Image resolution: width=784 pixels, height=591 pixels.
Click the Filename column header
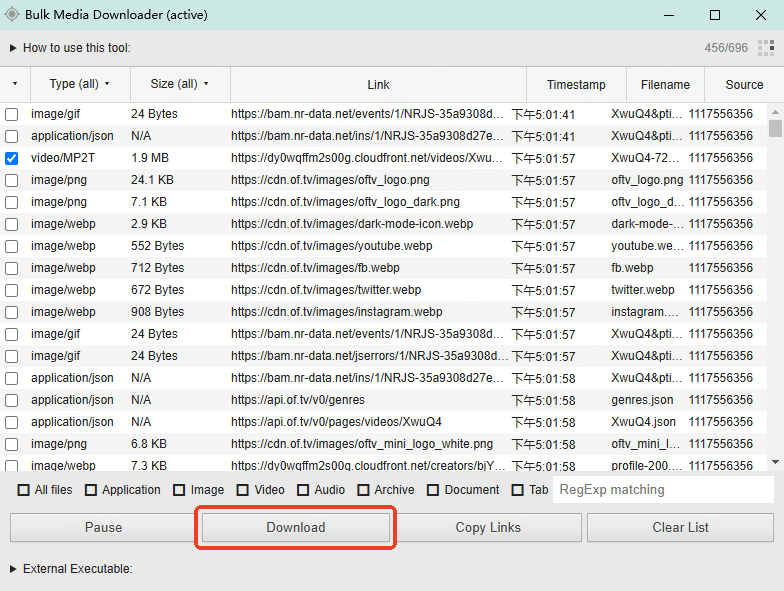click(665, 84)
